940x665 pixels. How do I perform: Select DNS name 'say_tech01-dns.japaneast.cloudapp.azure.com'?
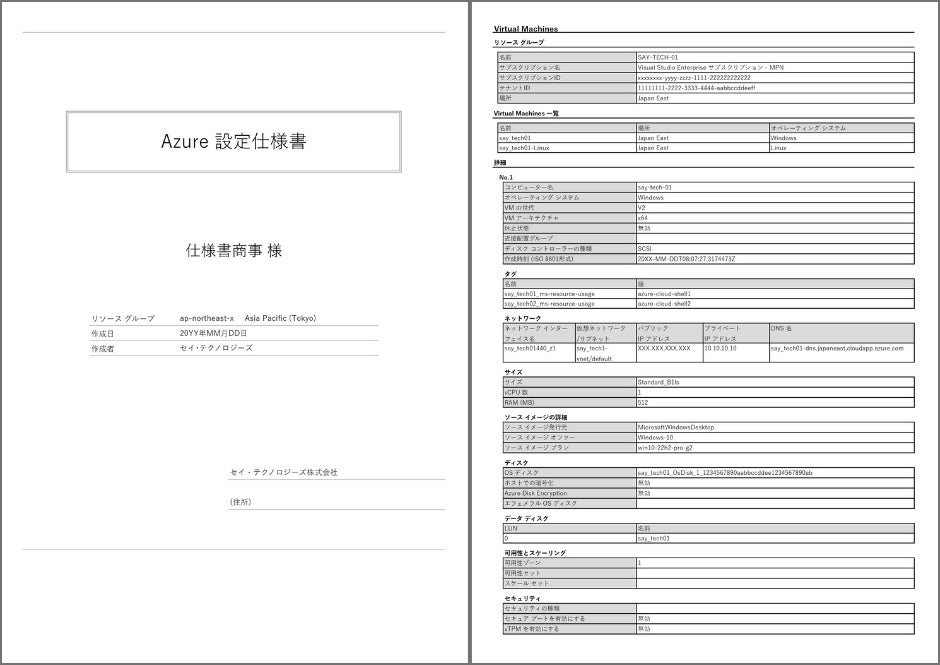pyautogui.click(x=837, y=348)
